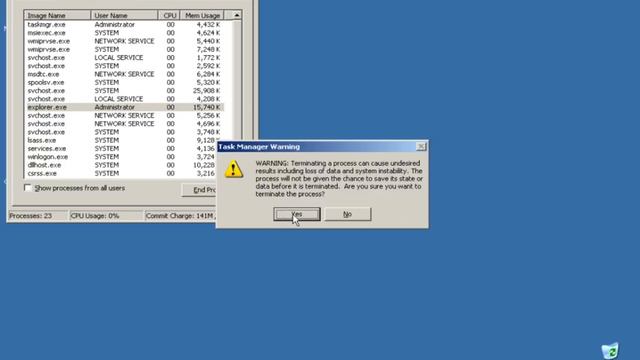Click the 6,284 K memory value
This screenshot has width=640, height=360.
tap(208, 74)
